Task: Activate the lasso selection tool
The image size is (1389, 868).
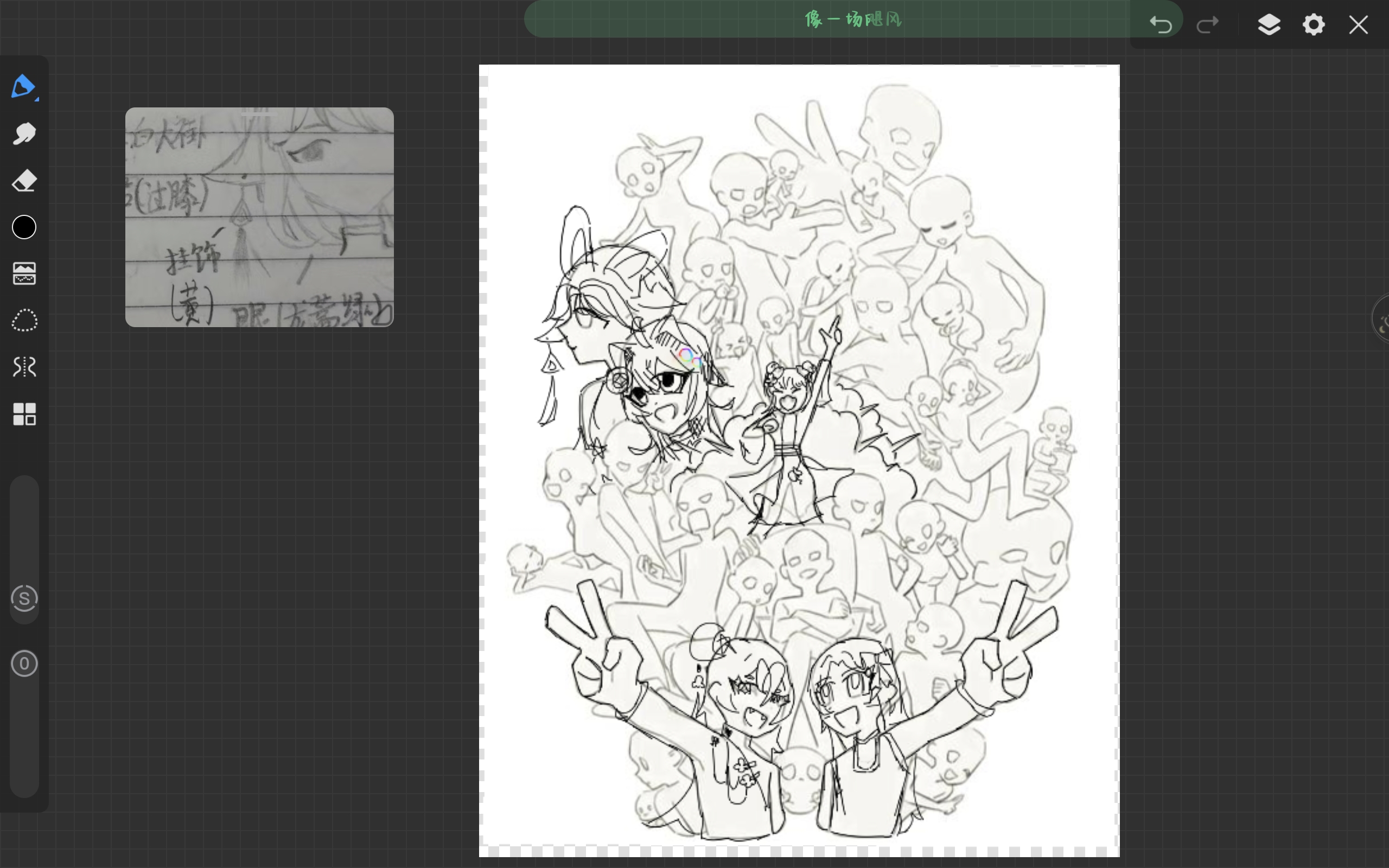Action: 24,320
